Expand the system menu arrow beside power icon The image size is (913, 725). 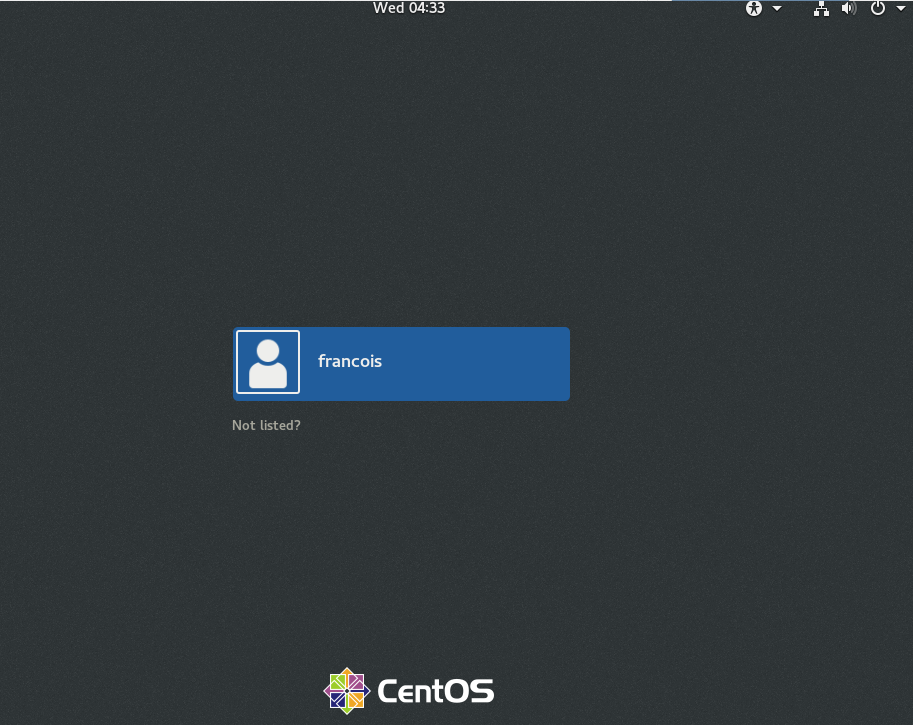coord(901,8)
